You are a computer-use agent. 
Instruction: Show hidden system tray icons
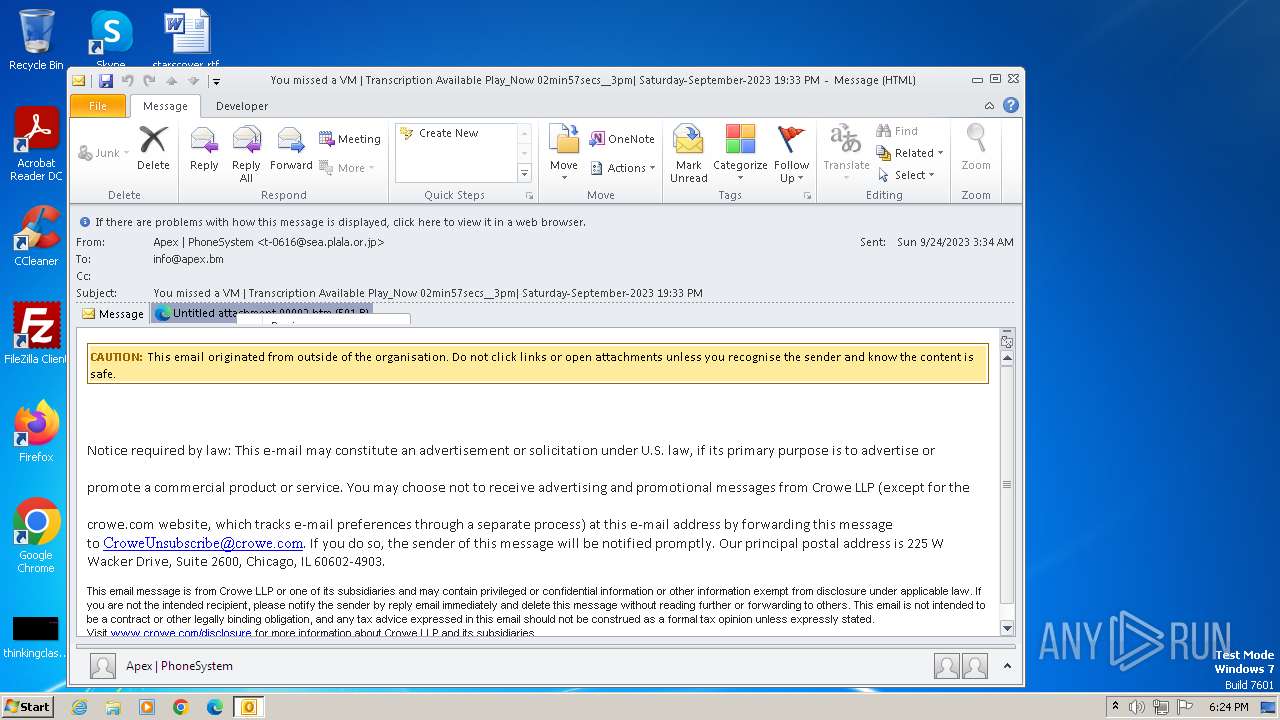pyautogui.click(x=1115, y=707)
